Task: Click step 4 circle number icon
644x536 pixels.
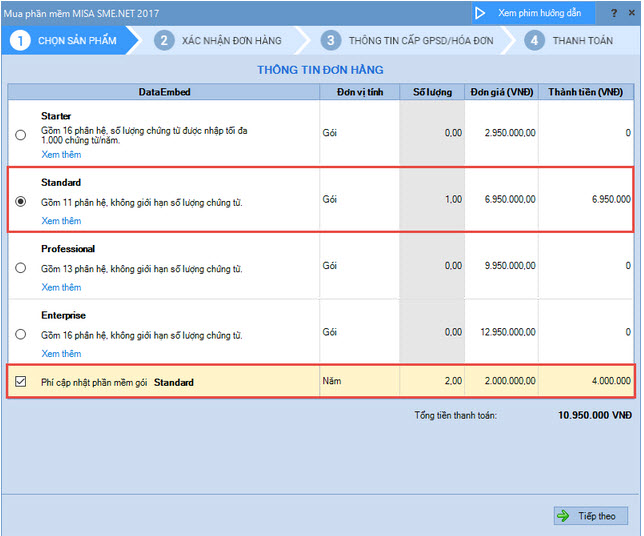Action: pyautogui.click(x=535, y=41)
